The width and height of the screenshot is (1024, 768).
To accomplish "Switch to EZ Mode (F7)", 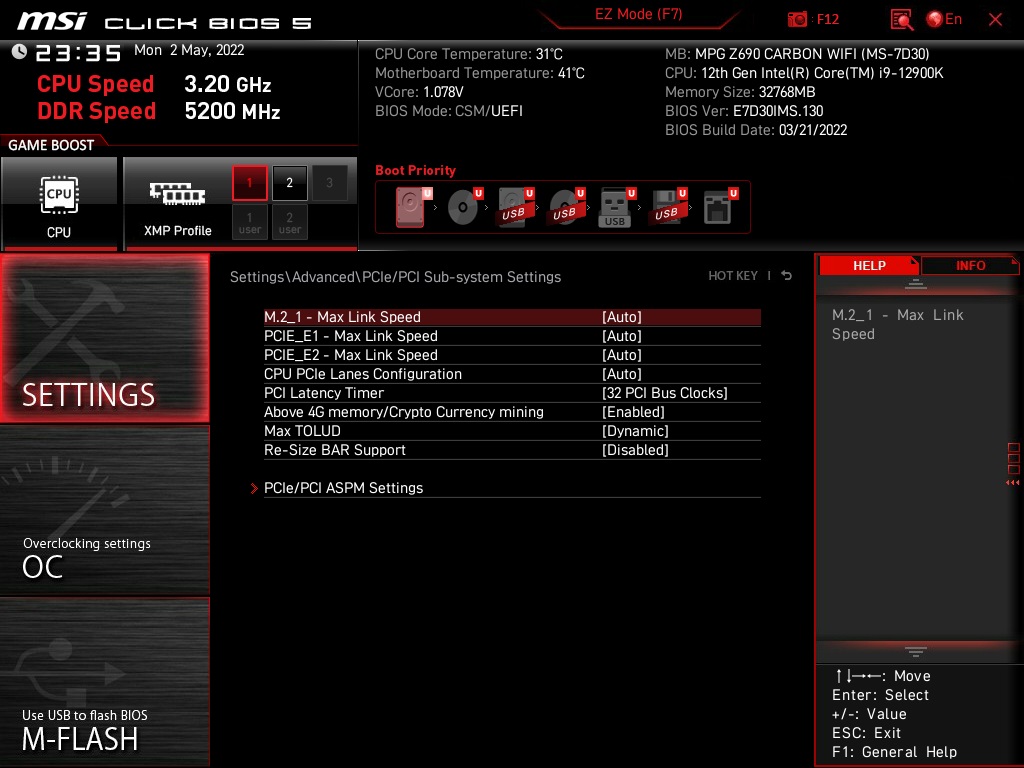I will click(x=639, y=14).
